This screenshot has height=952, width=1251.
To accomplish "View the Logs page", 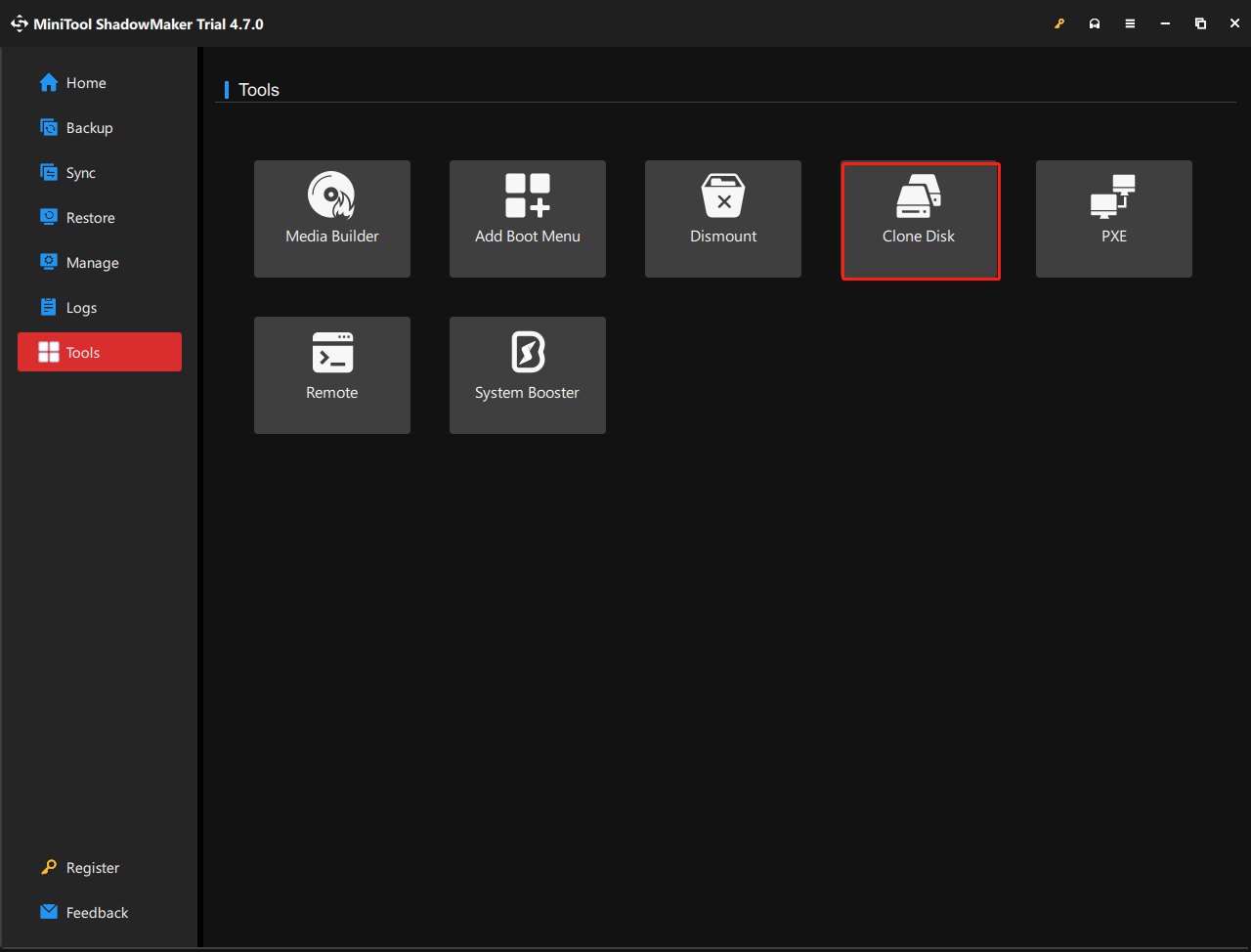I will [81, 308].
